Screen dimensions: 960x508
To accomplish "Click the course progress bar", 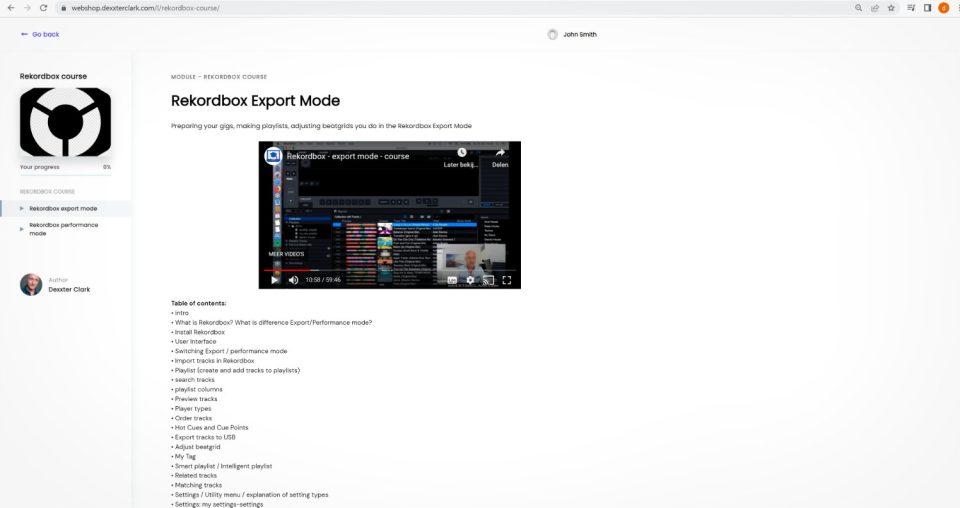I will pos(66,174).
